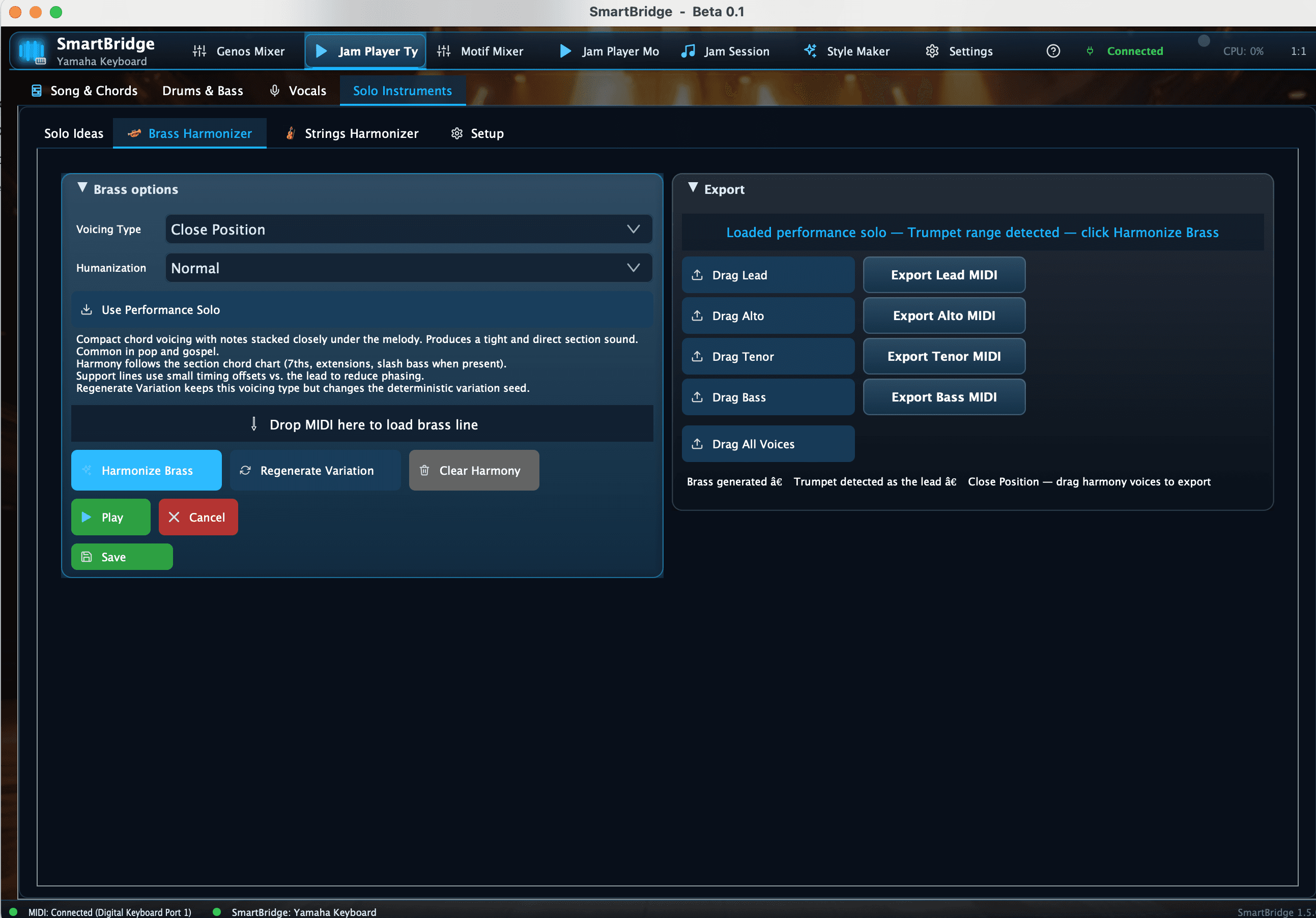Open the Vocals tab
The image size is (1316, 918).
(298, 91)
